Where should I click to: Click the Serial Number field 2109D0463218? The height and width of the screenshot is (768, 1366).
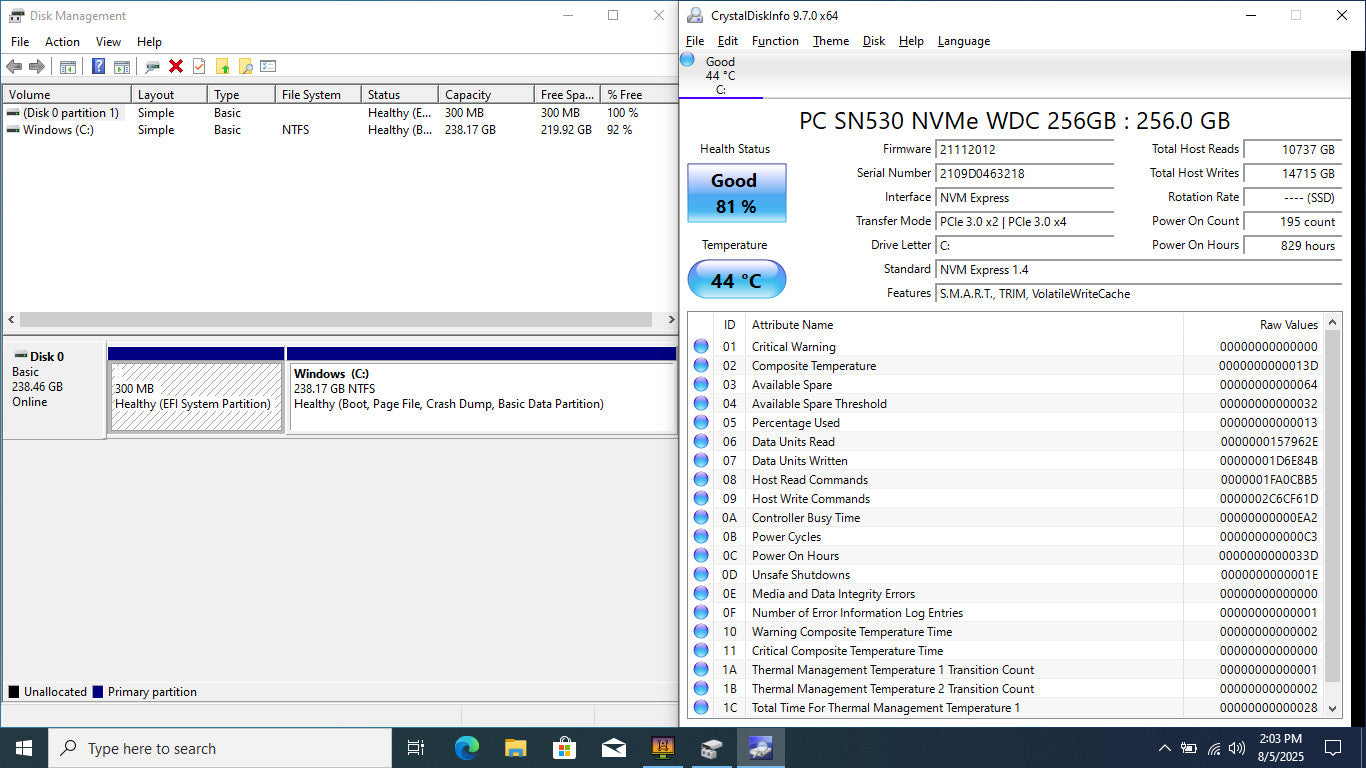click(1025, 174)
